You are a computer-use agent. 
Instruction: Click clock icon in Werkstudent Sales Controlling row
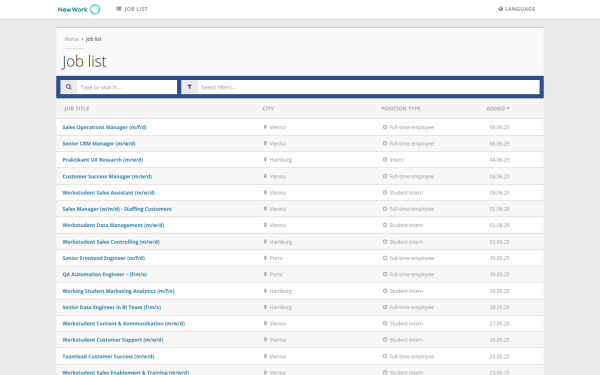385,242
